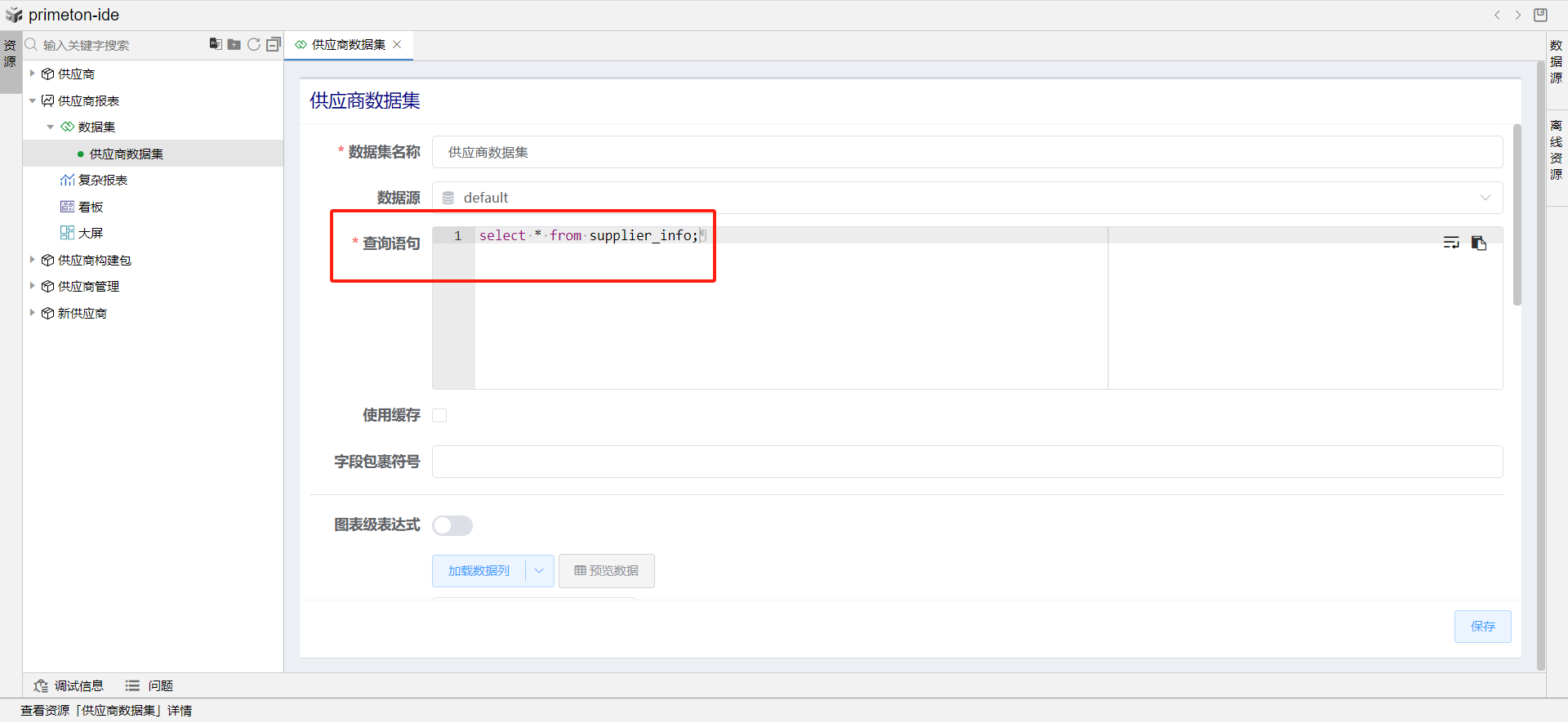This screenshot has width=1568, height=723.
Task: Close the 供应商数据集 editor tab
Action: [x=398, y=45]
